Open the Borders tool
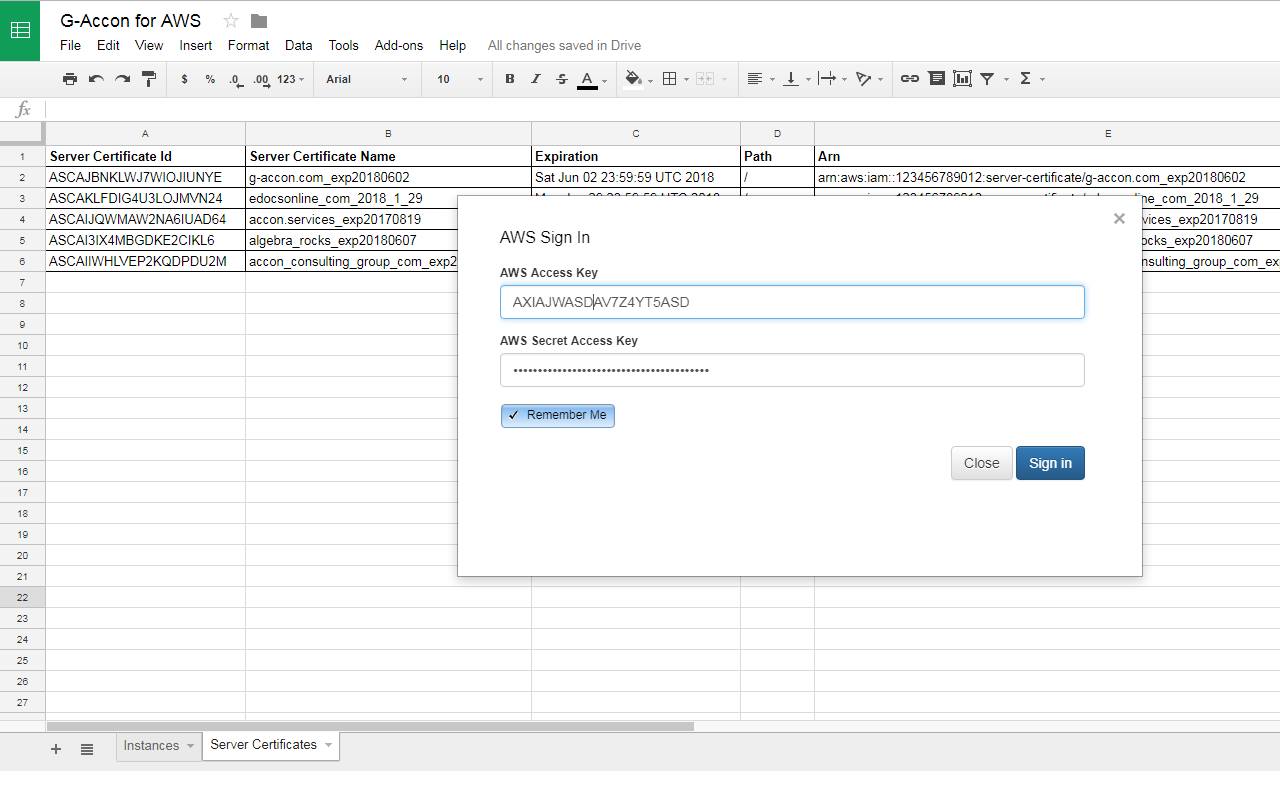This screenshot has width=1280, height=800. click(x=670, y=79)
